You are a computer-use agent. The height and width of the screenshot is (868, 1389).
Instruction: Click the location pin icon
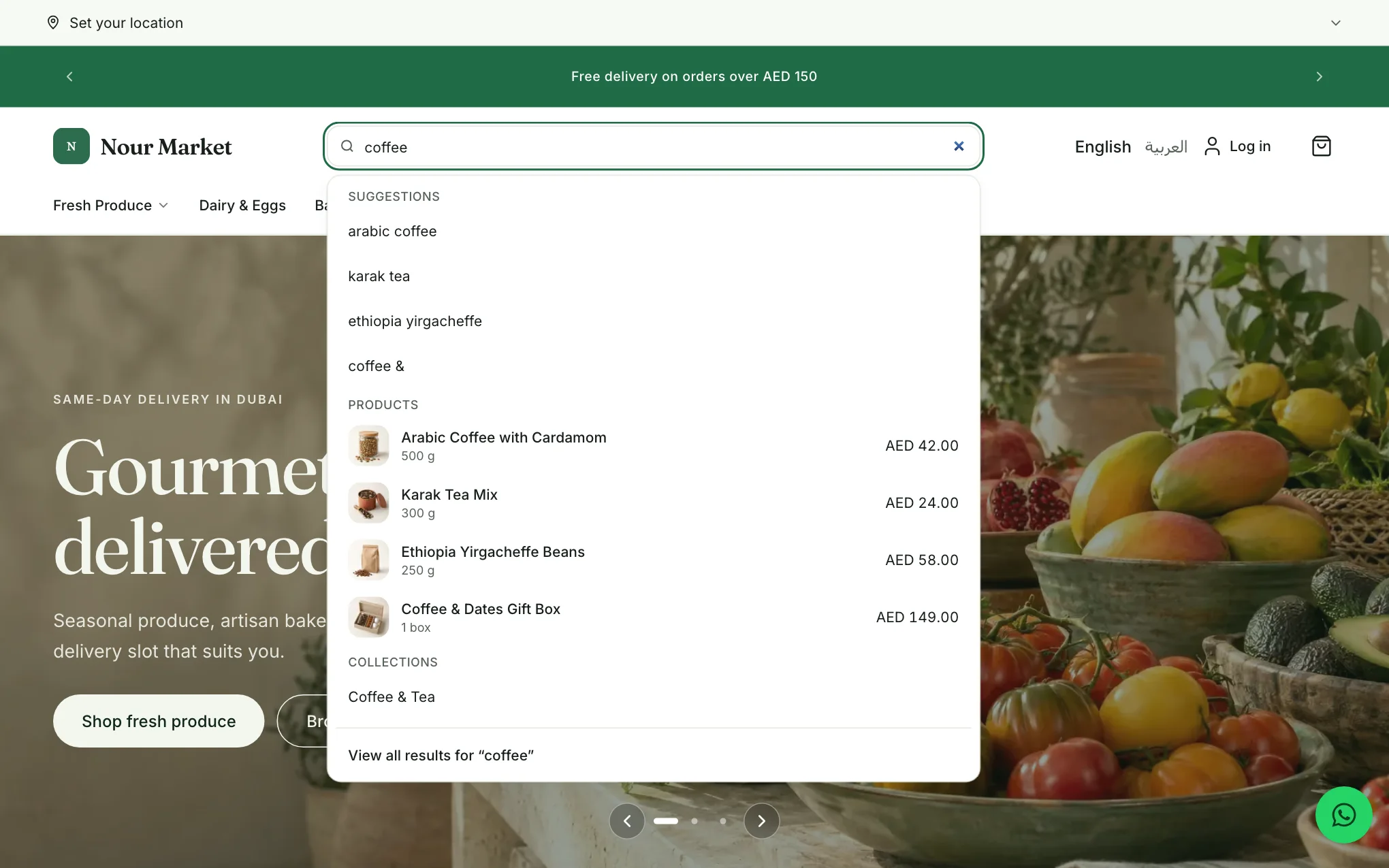(x=52, y=22)
